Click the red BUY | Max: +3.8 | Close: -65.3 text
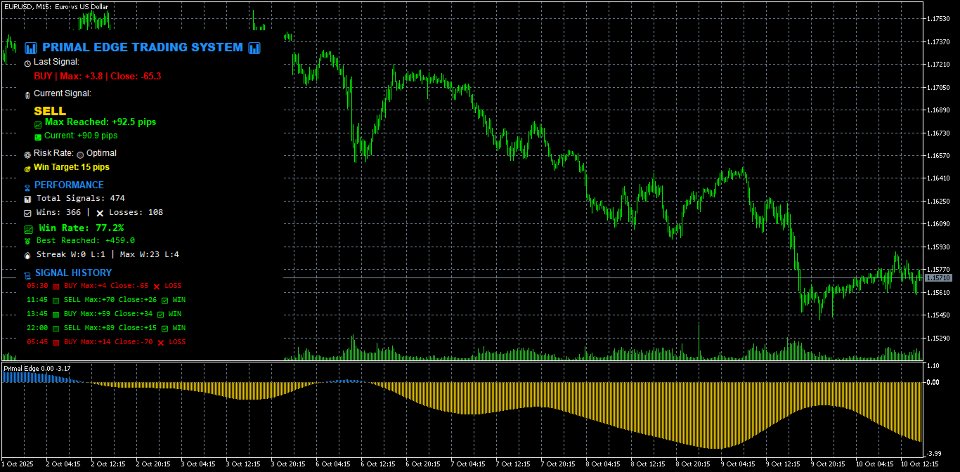This screenshot has height=472, width=960. (x=97, y=76)
